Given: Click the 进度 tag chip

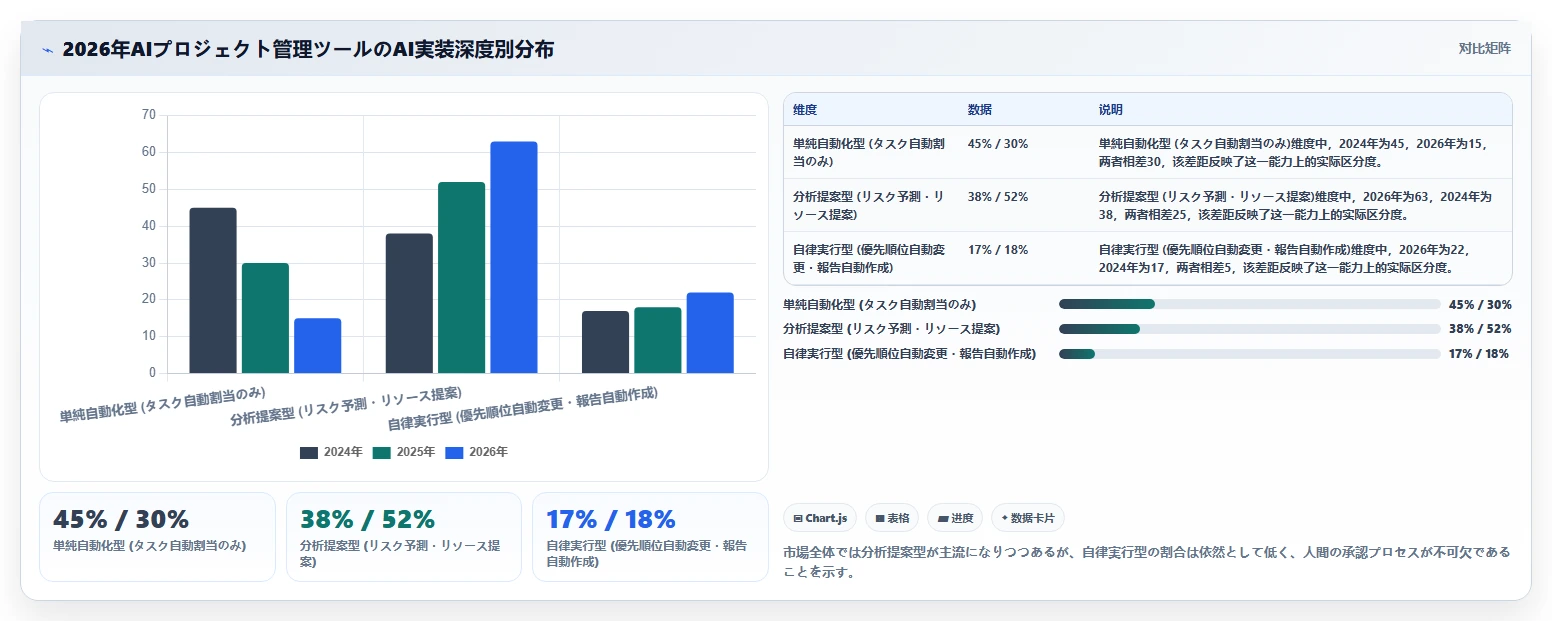Looking at the screenshot, I should click(955, 518).
